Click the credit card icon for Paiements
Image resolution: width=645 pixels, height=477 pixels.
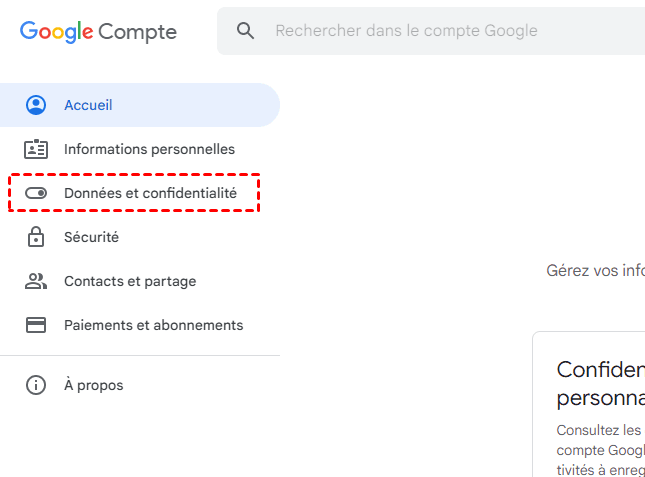pyautogui.click(x=36, y=325)
